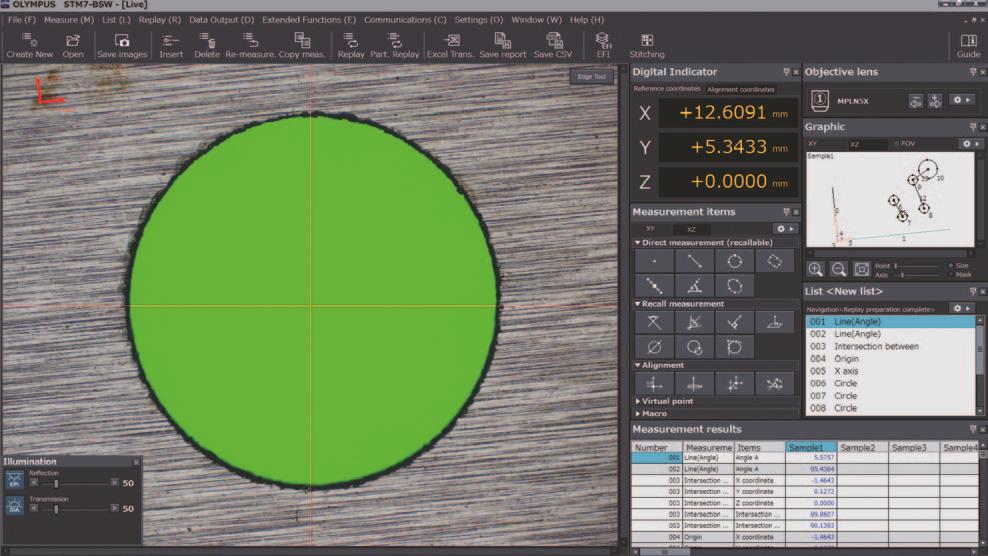Select the point direct measurement tool
The width and height of the screenshot is (988, 556).
pos(654,261)
